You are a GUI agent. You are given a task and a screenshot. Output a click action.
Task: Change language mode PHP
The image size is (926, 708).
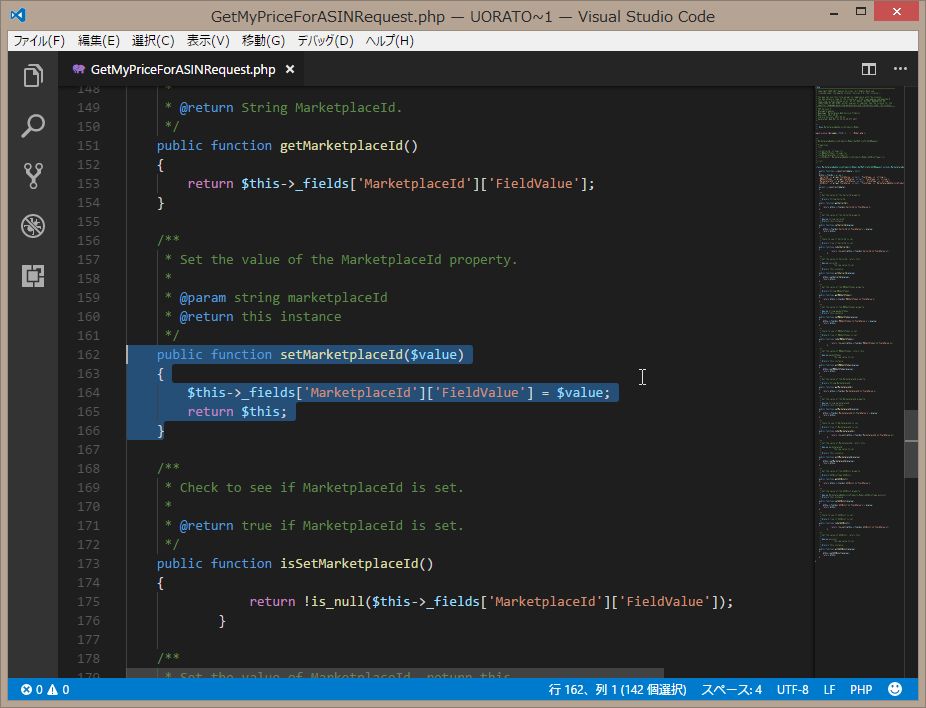coord(861,689)
